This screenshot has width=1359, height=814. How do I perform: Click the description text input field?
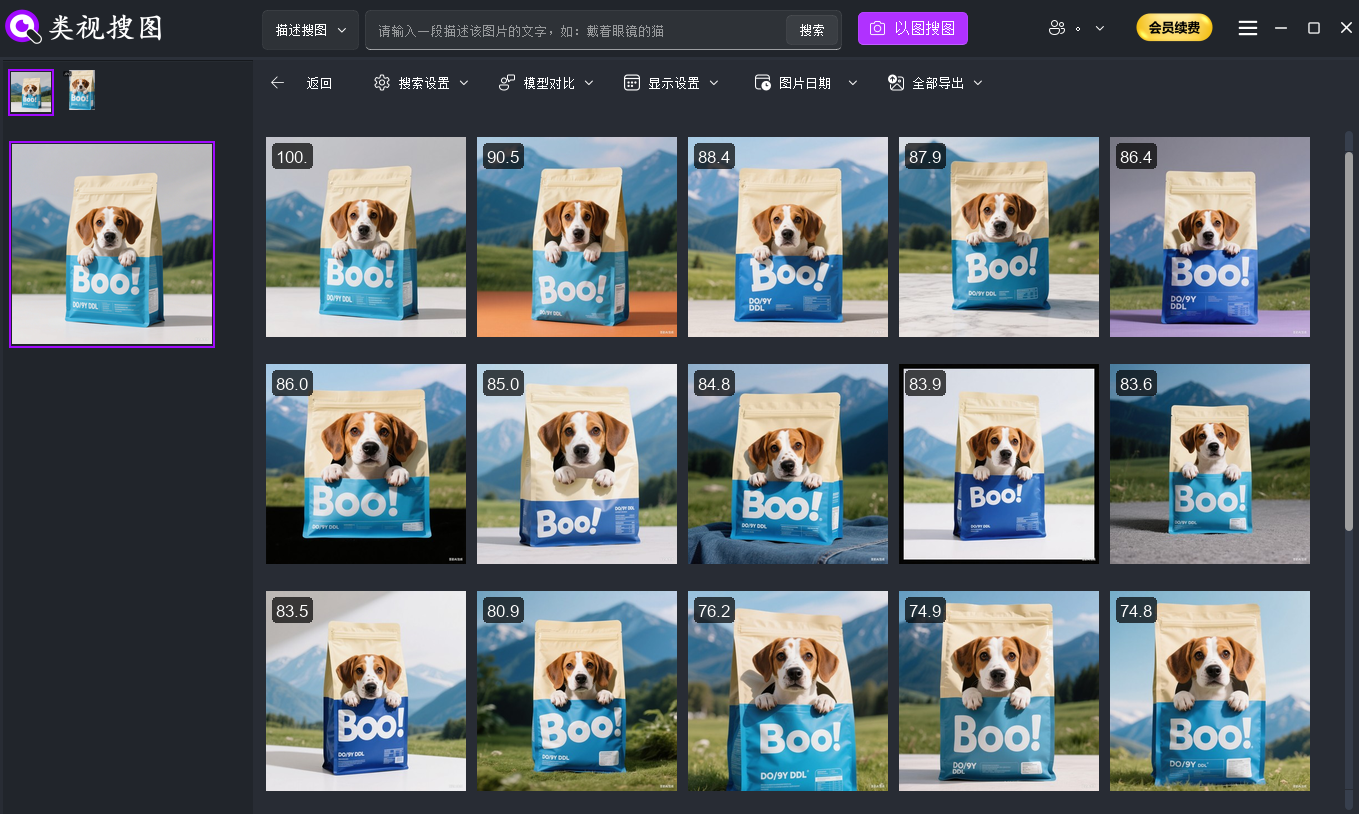[575, 31]
